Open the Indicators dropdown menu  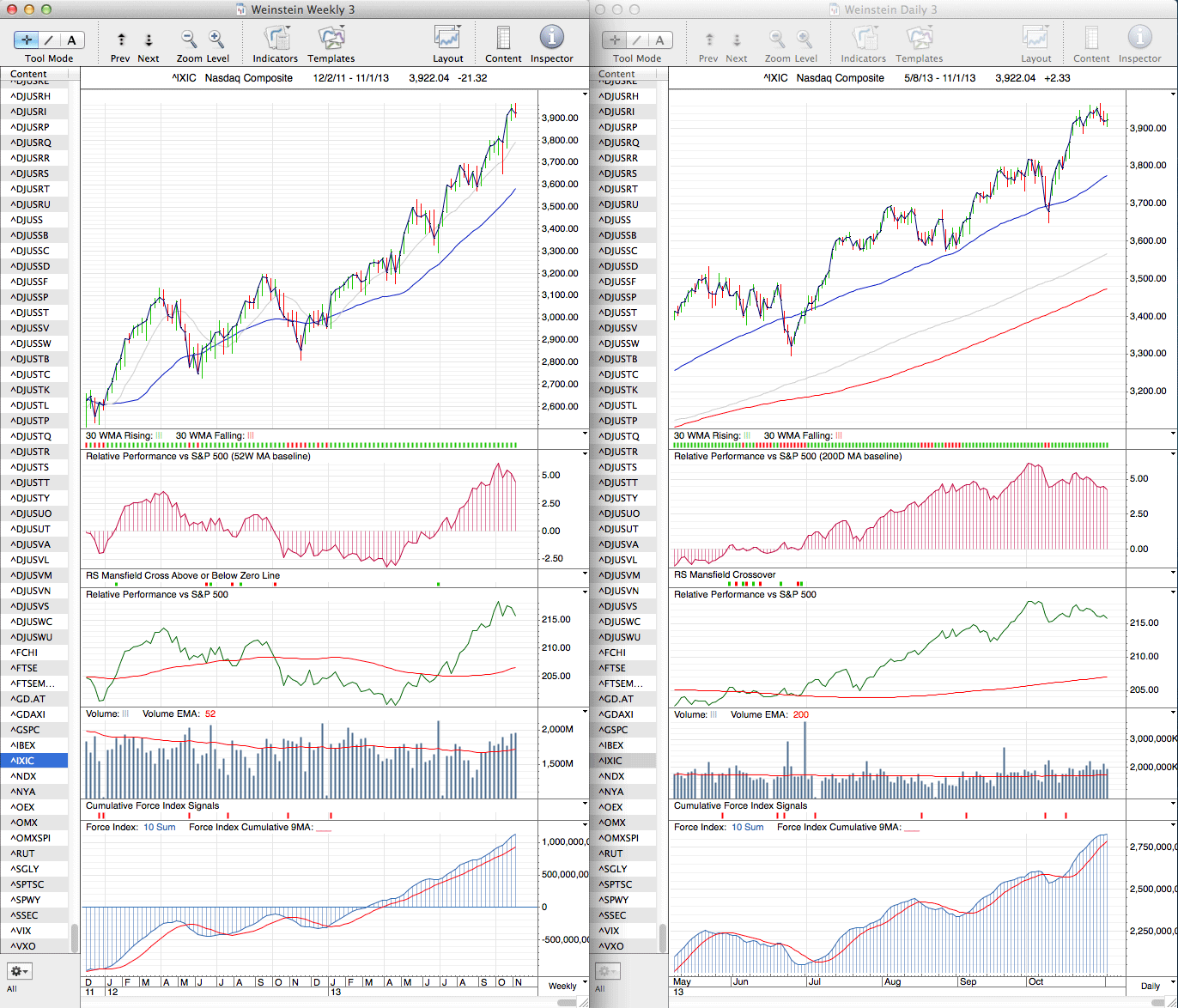[276, 38]
